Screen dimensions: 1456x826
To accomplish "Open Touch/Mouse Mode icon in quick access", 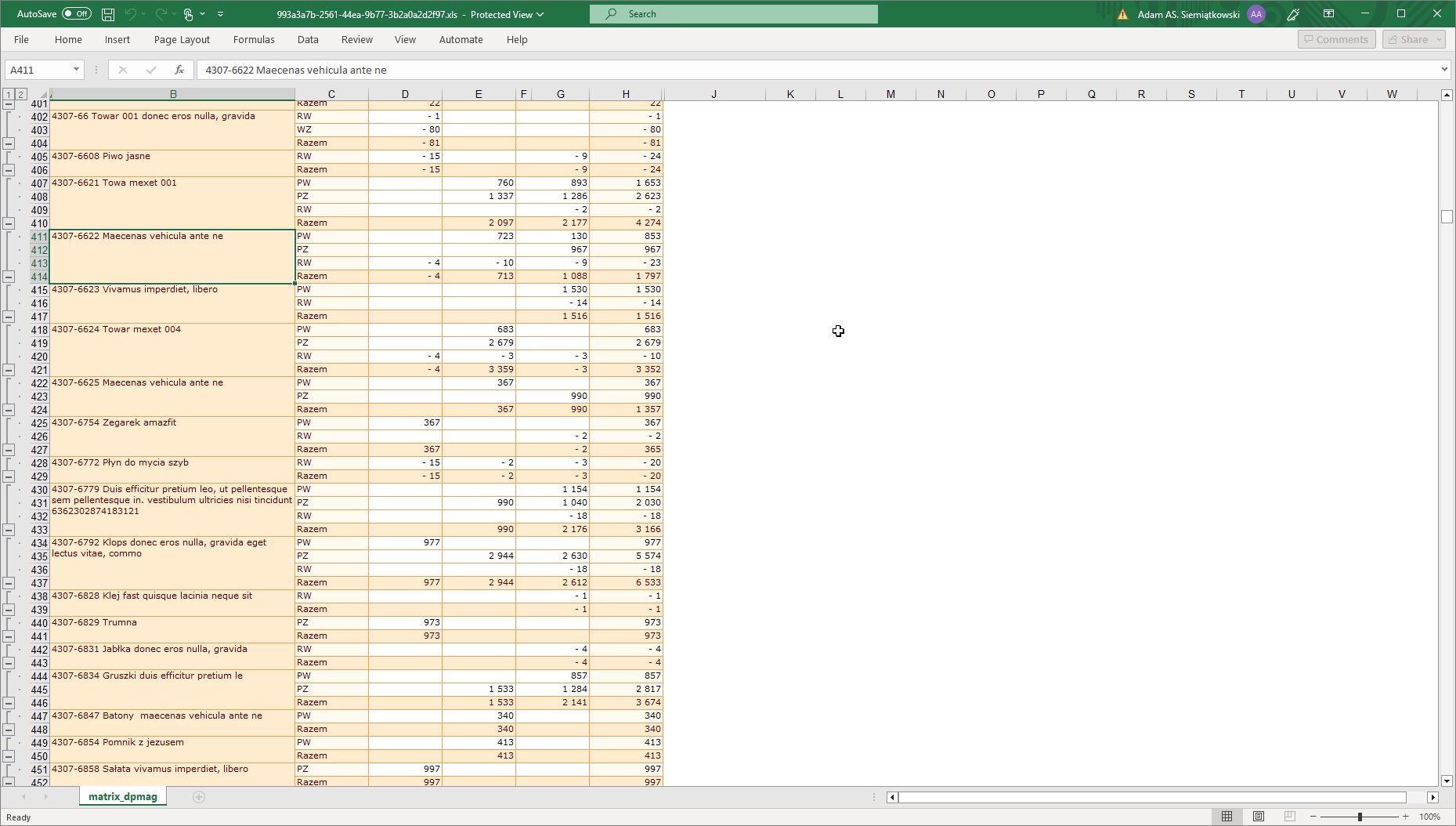I will pos(188,14).
